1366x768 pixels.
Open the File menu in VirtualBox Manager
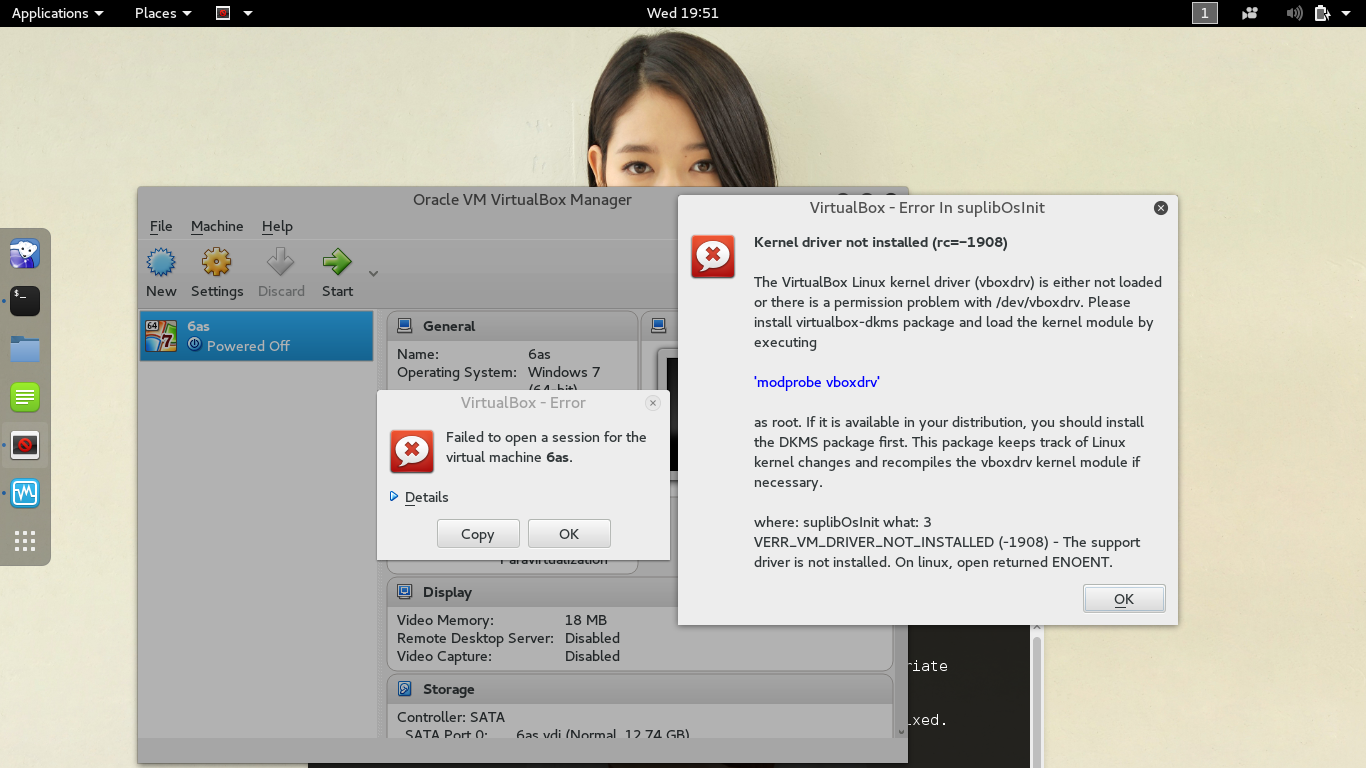[161, 226]
